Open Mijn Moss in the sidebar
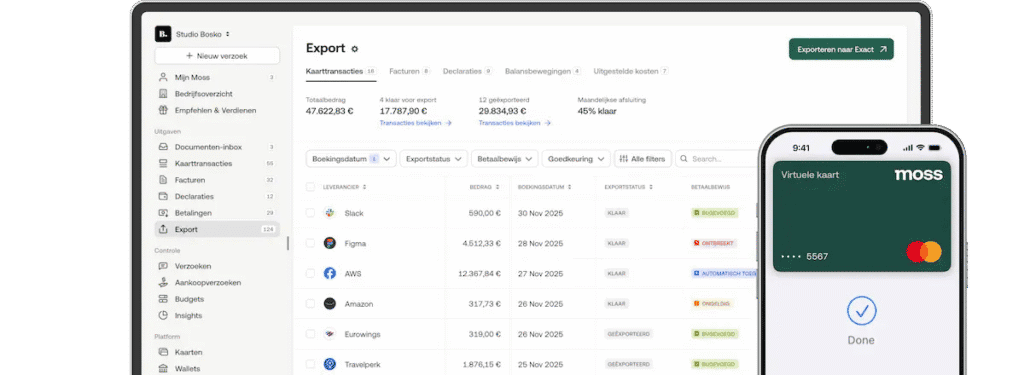The height and width of the screenshot is (375, 1024). pos(217,77)
